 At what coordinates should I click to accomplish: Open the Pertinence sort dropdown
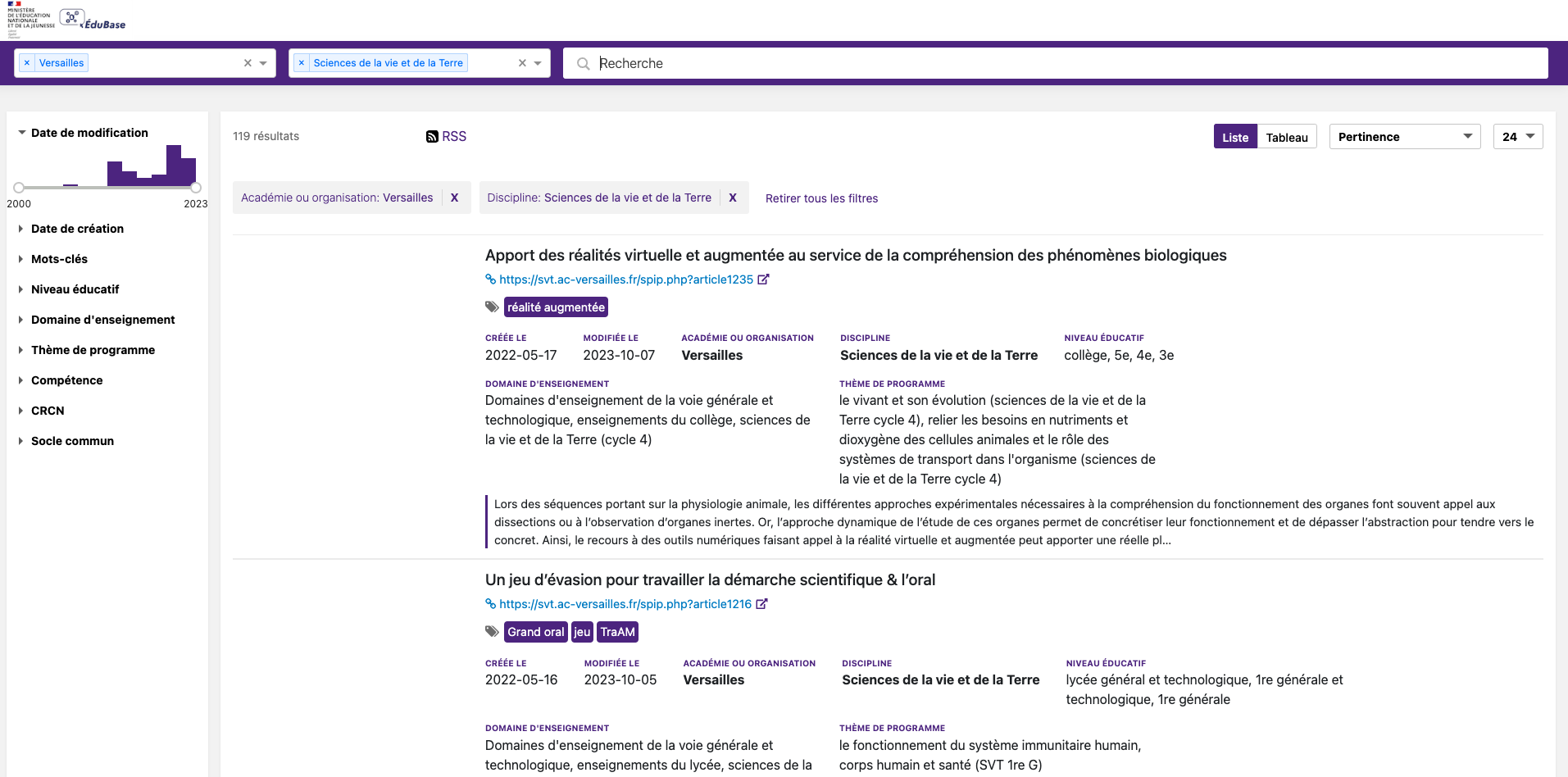(x=1404, y=137)
